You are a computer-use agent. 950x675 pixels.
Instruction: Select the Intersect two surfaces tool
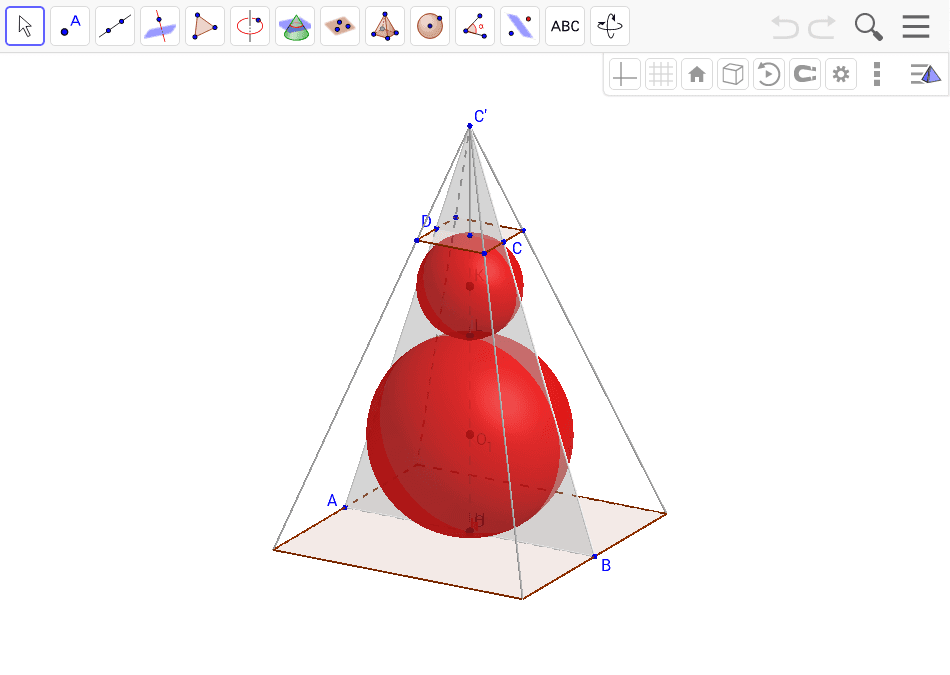[295, 26]
